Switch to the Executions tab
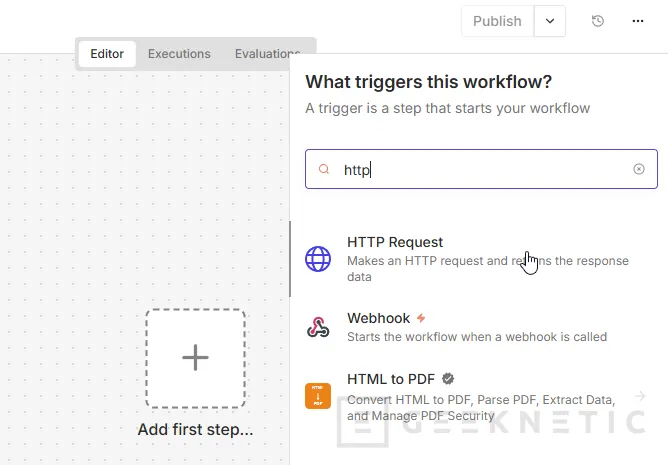The width and height of the screenshot is (668, 465). point(179,54)
